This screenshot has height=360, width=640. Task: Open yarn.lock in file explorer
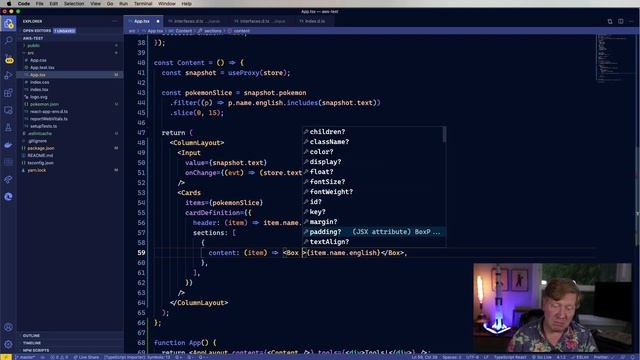pyautogui.click(x=70, y=170)
